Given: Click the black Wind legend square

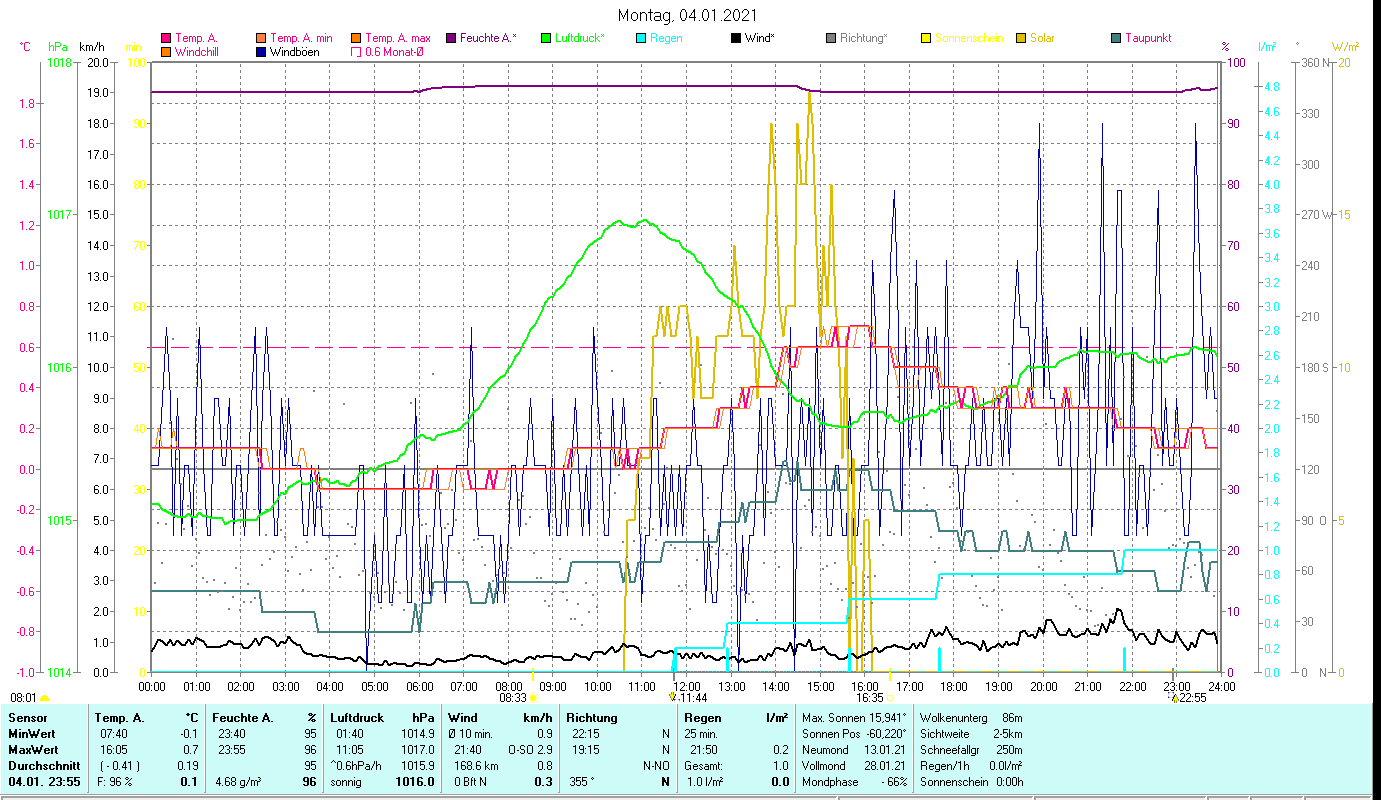Looking at the screenshot, I should [735, 38].
